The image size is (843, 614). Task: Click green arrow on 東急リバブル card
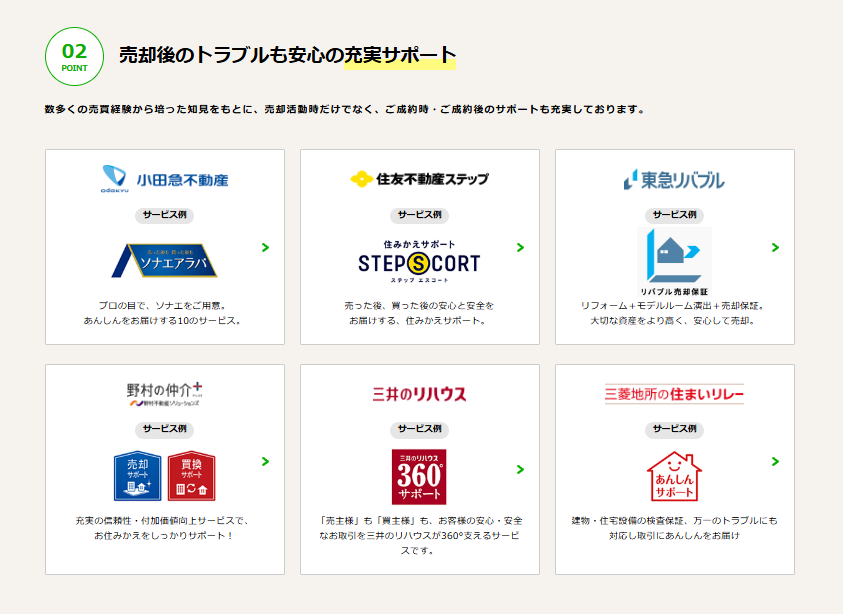point(775,247)
